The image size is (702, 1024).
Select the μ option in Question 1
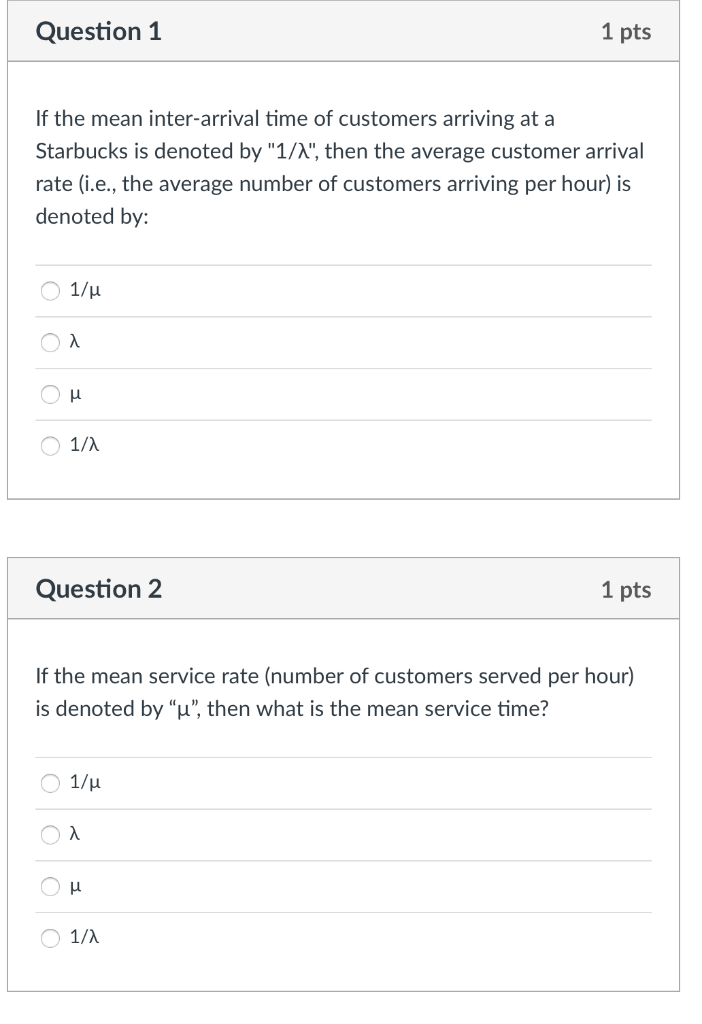point(48,394)
